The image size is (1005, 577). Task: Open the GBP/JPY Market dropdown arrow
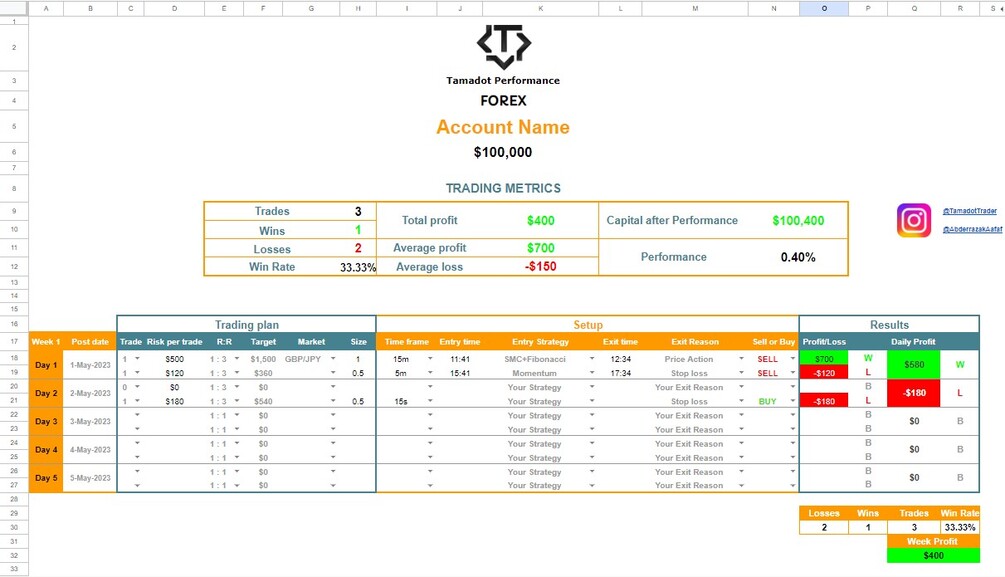point(333,359)
